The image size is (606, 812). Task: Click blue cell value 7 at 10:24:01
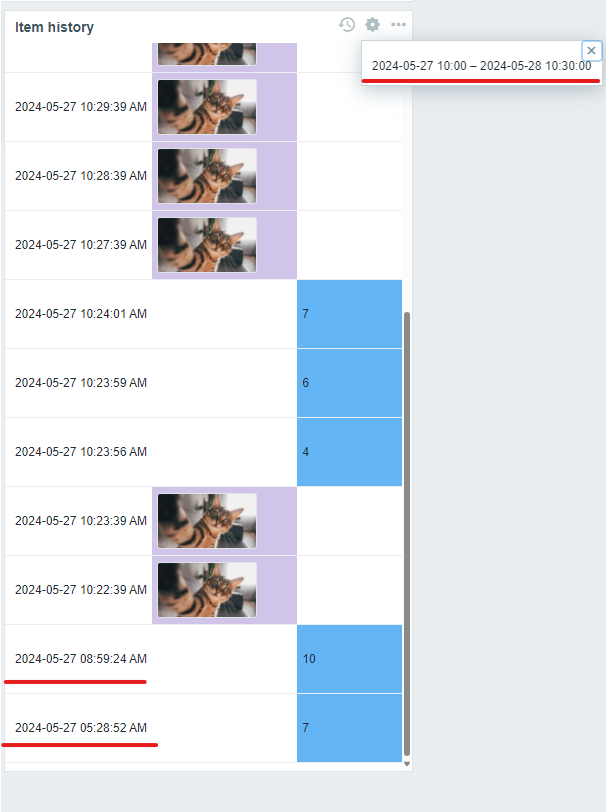coord(350,314)
